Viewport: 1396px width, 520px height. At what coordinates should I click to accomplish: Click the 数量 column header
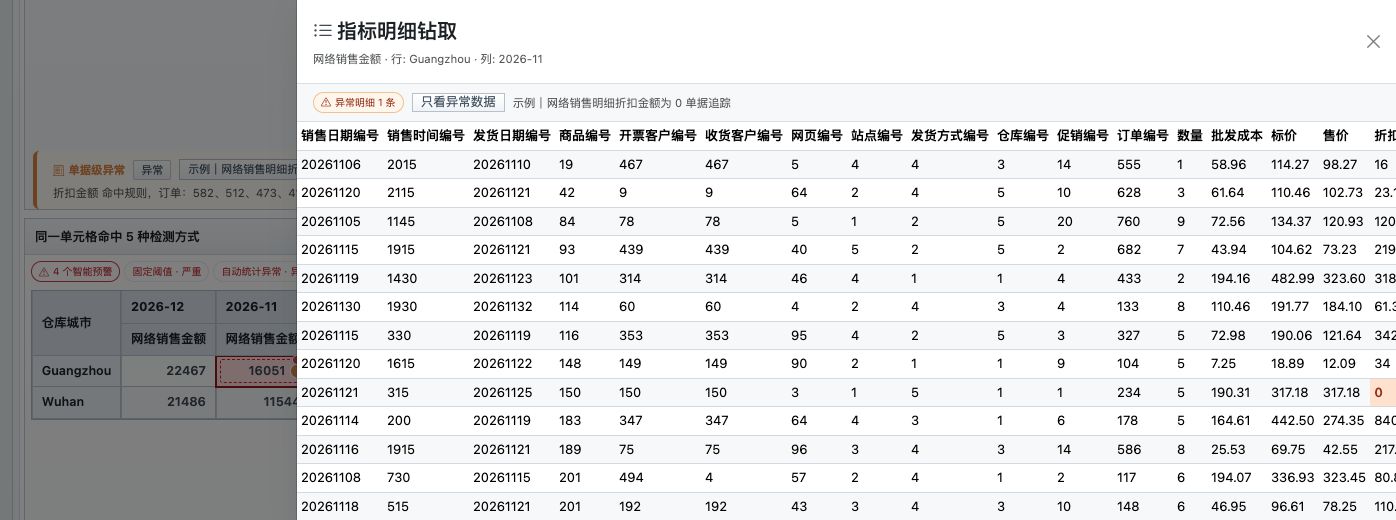tap(1190, 136)
